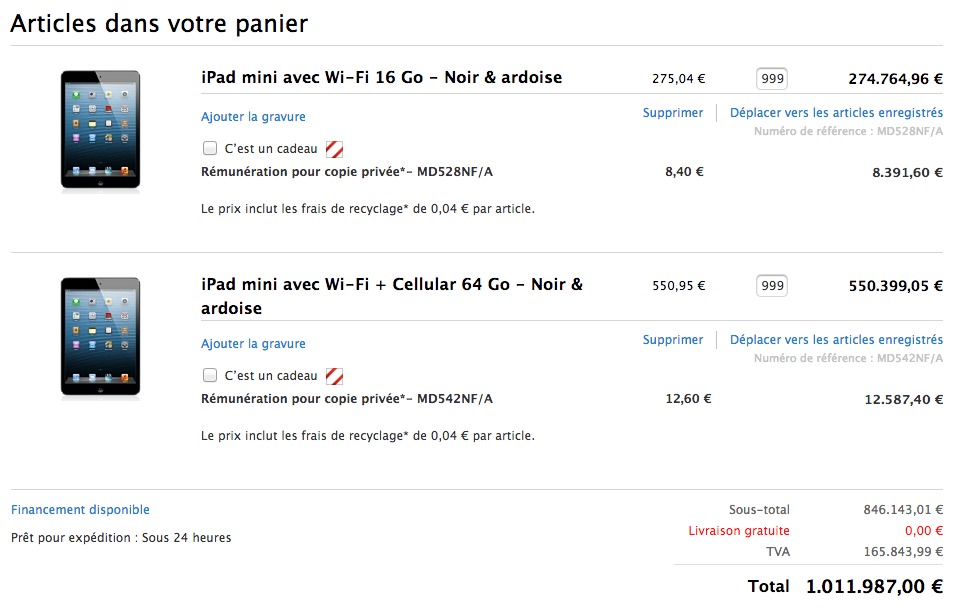
Task: Click the gift ribbon icon for the 16 Go iPad mini
Action: (334, 149)
